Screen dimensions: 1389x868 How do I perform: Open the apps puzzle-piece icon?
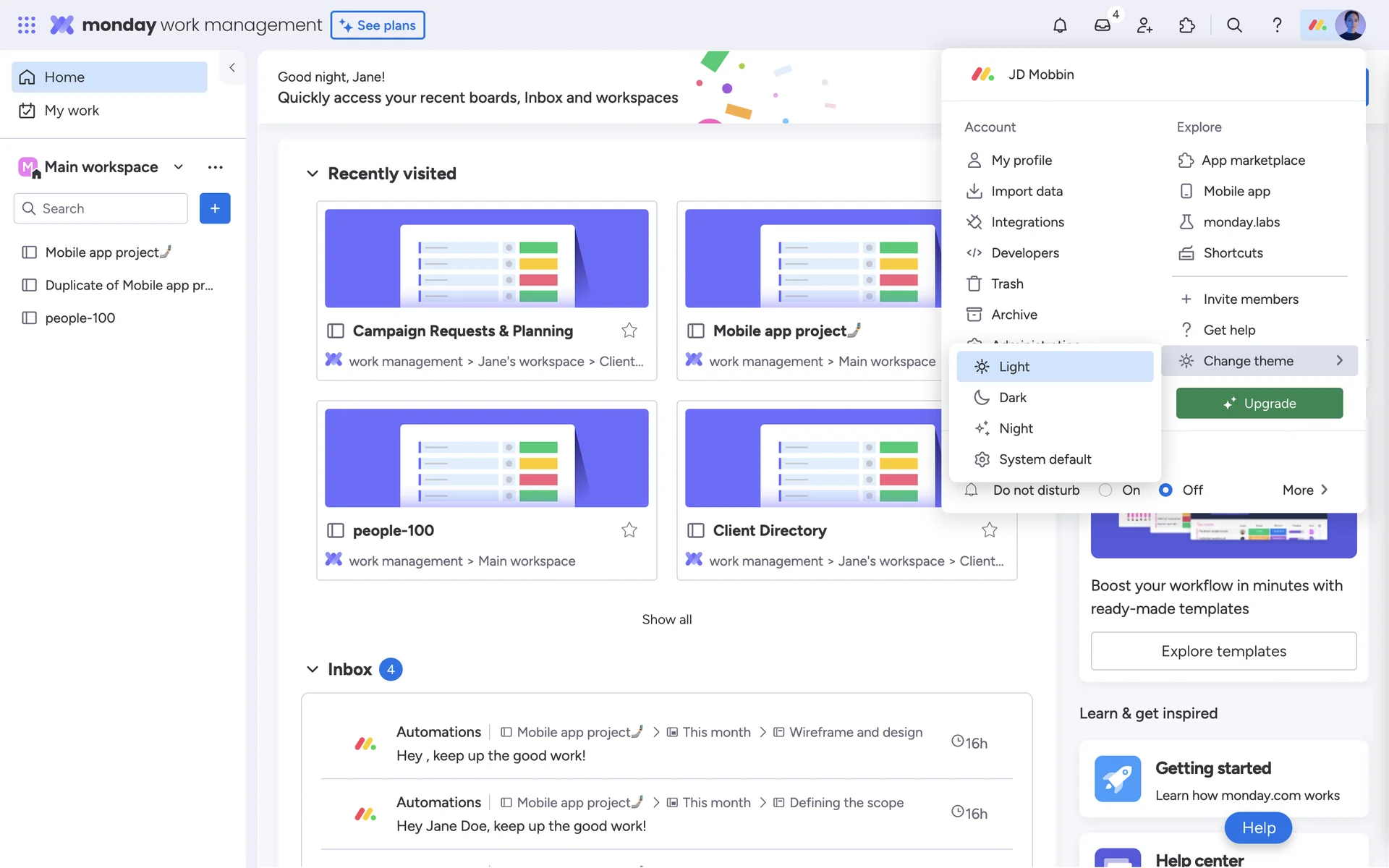(1187, 25)
